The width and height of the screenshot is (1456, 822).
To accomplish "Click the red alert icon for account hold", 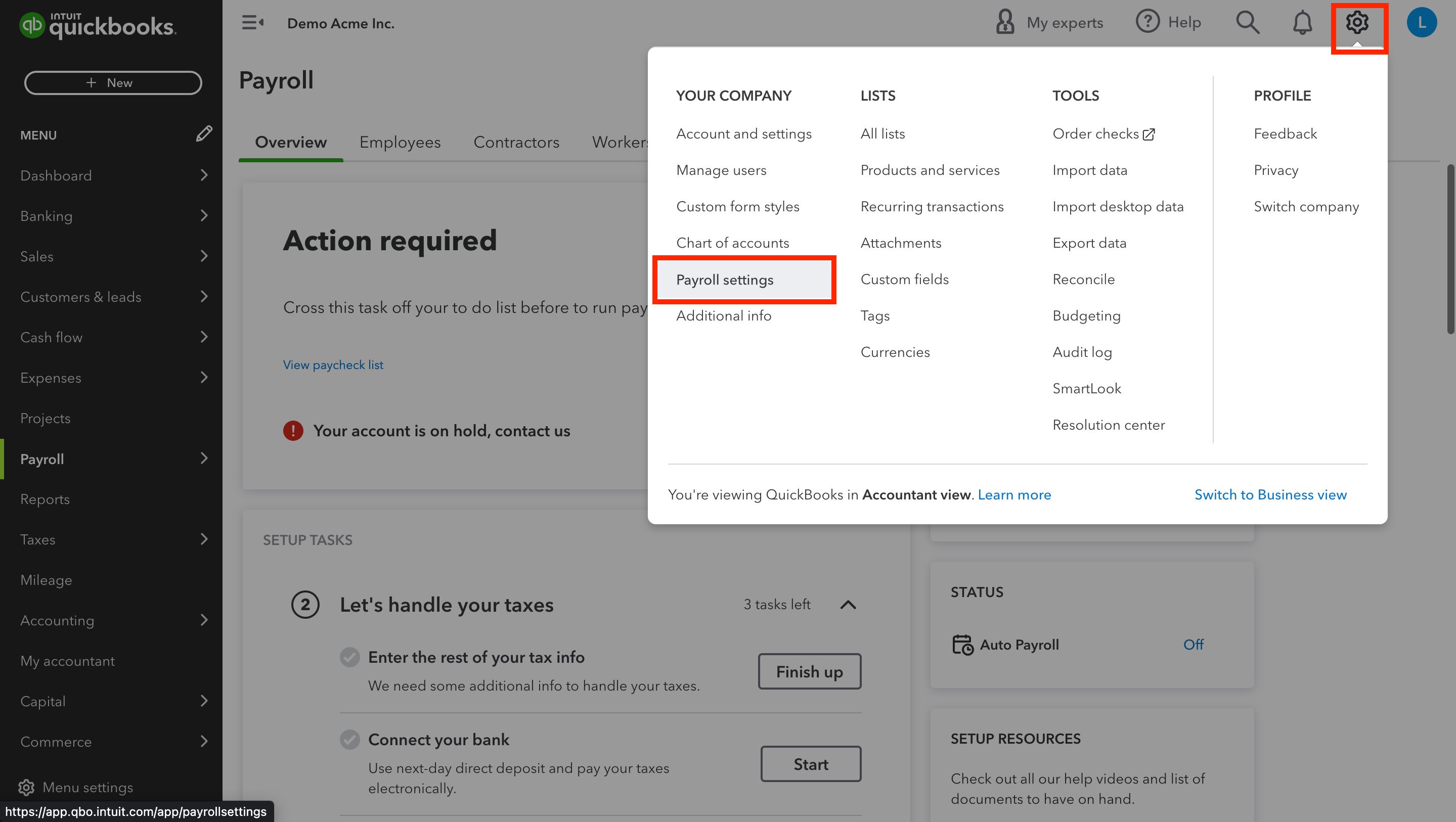I will tap(293, 431).
